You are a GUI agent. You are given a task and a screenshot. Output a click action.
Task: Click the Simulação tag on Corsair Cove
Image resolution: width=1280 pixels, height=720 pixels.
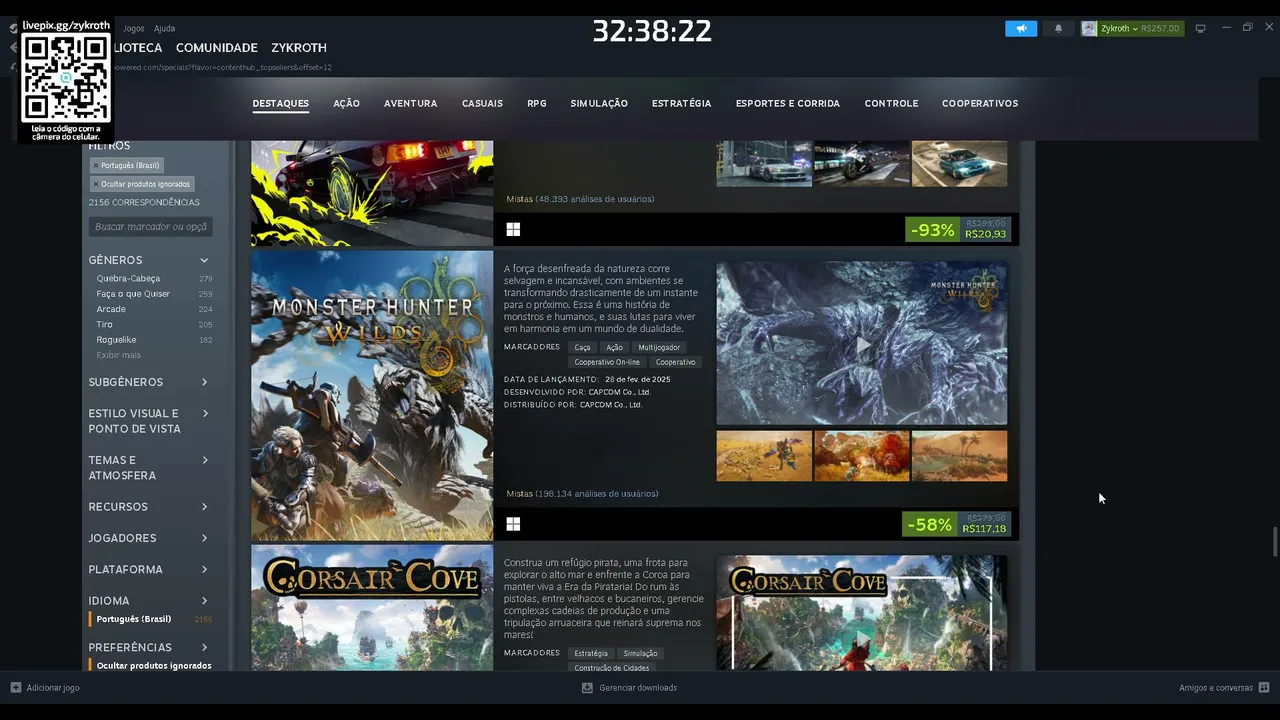pyautogui.click(x=640, y=653)
